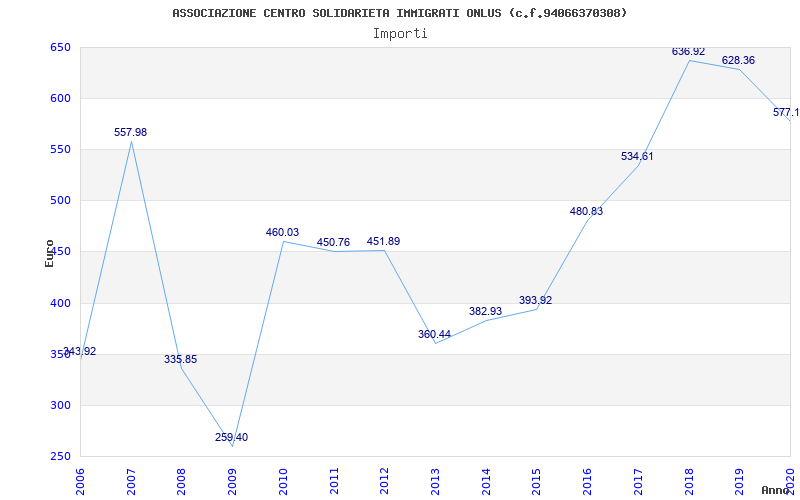Select the 360.44 data label
Screen dimensions: 800x500
[434, 334]
